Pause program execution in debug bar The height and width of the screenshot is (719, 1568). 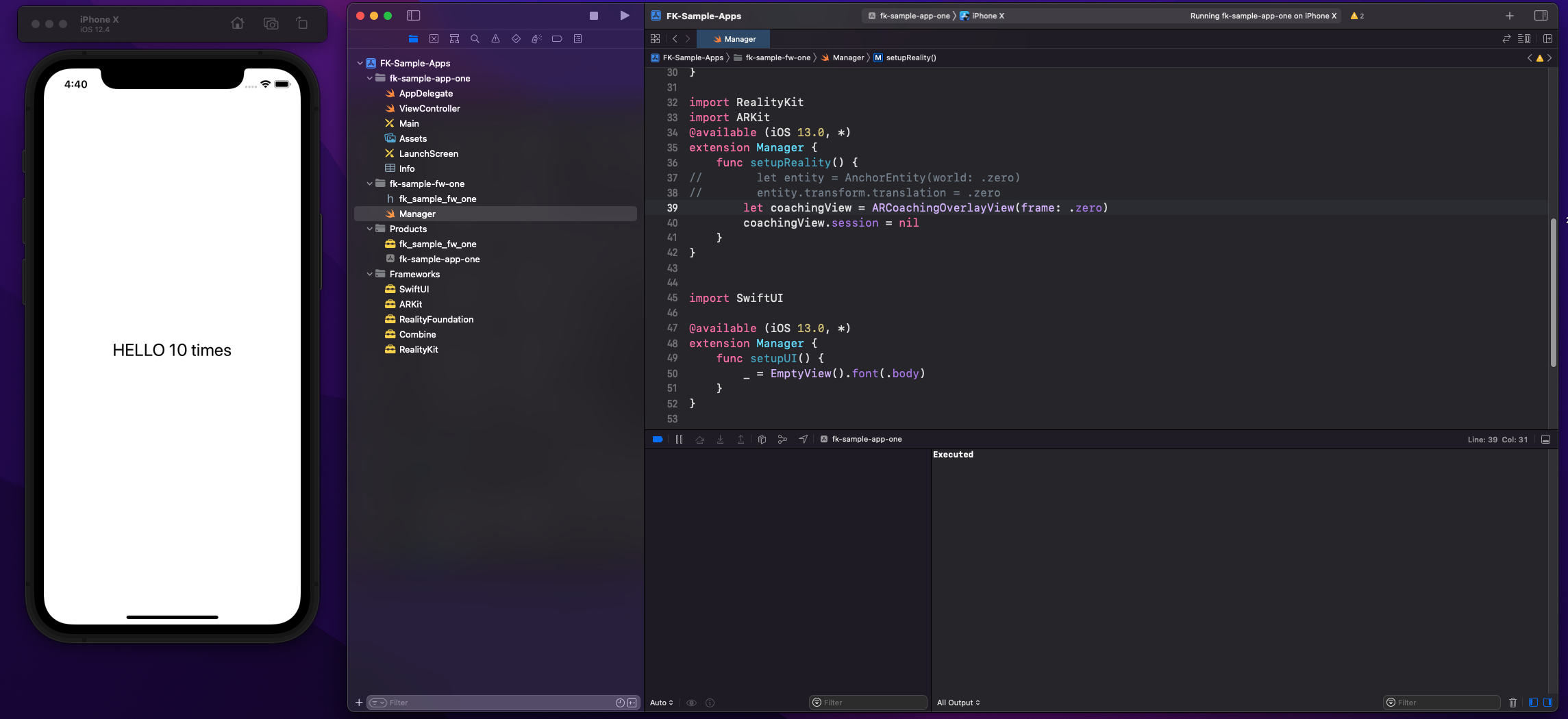pyautogui.click(x=679, y=440)
